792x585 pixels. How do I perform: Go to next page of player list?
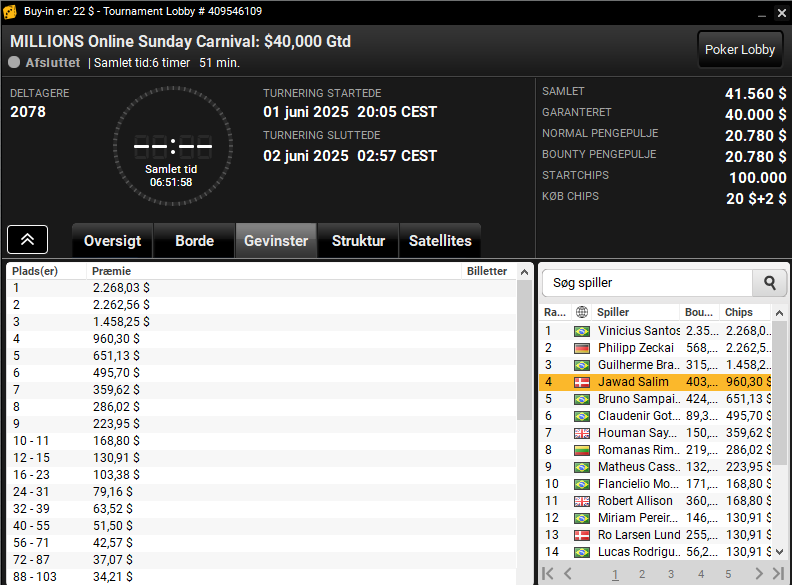[x=759, y=573]
